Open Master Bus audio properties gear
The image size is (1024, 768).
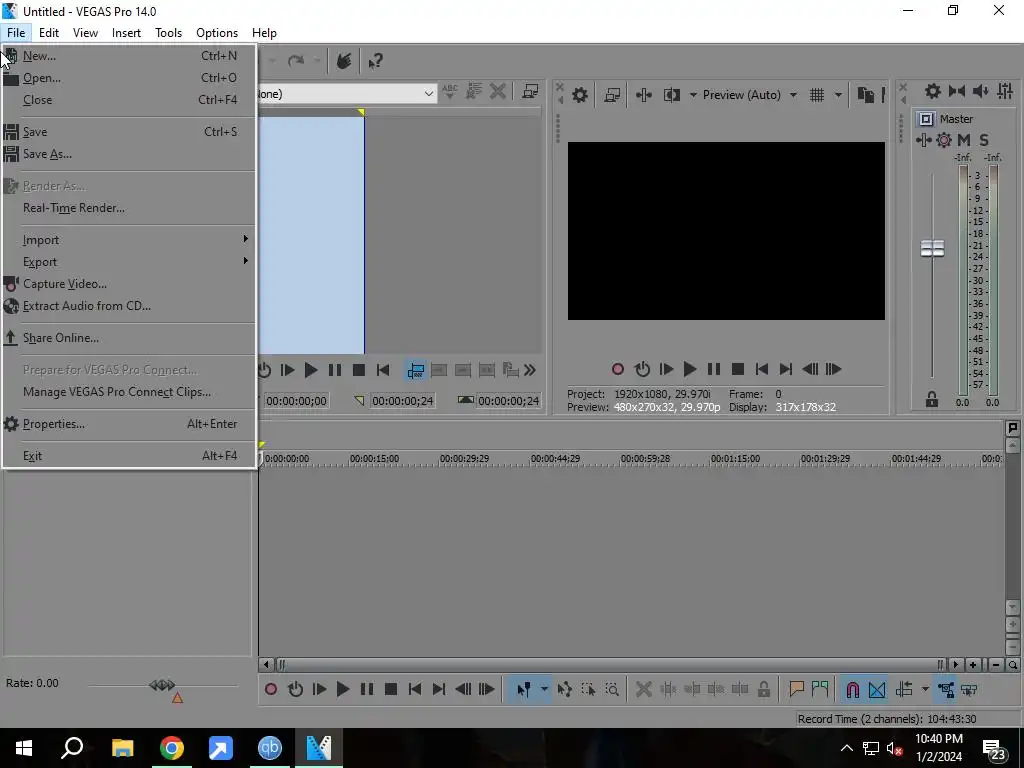click(x=933, y=91)
